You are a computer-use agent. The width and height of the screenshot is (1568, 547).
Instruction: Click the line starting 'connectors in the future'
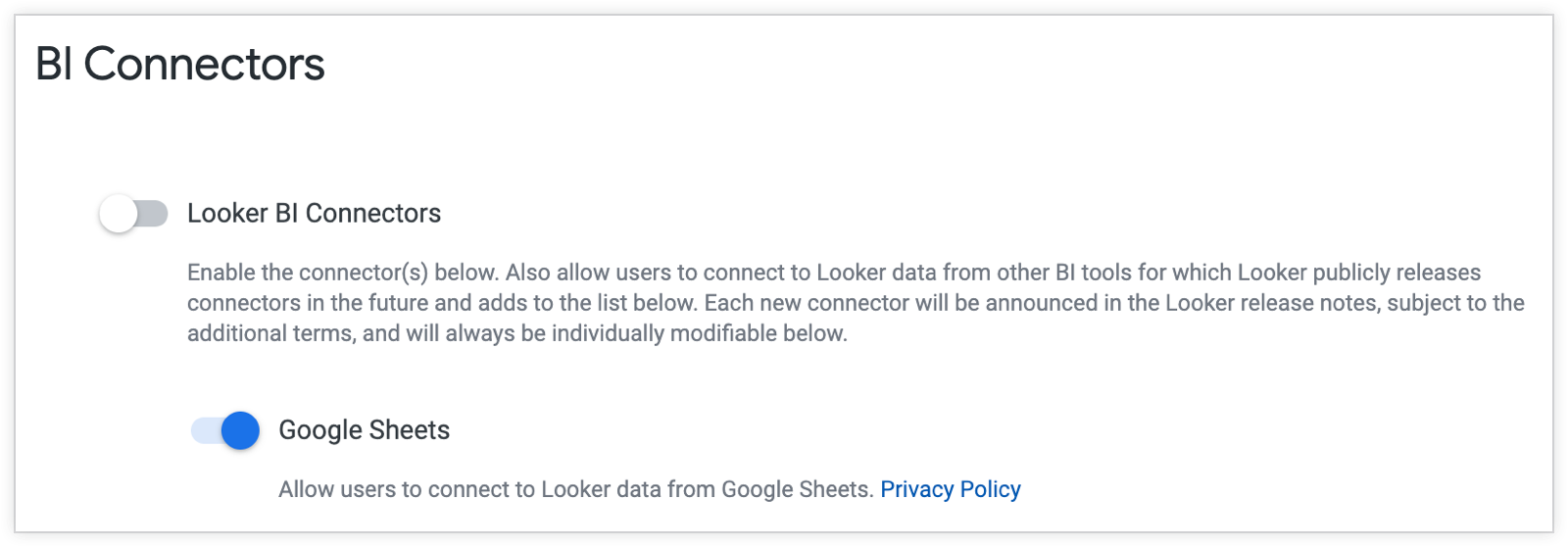tap(441, 303)
